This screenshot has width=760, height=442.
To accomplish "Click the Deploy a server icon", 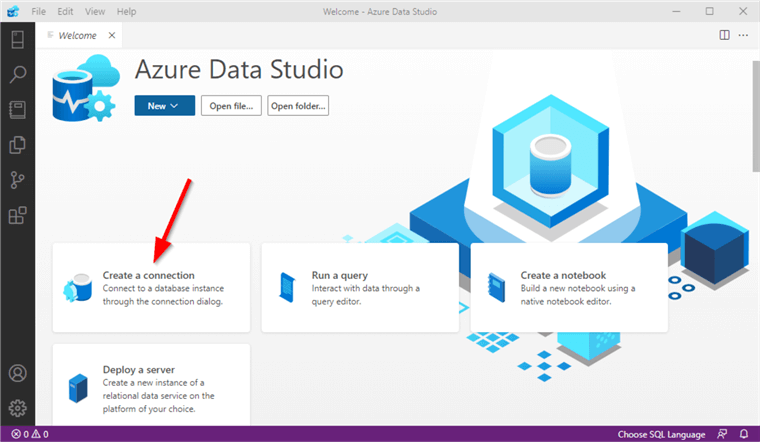I will pos(78,388).
